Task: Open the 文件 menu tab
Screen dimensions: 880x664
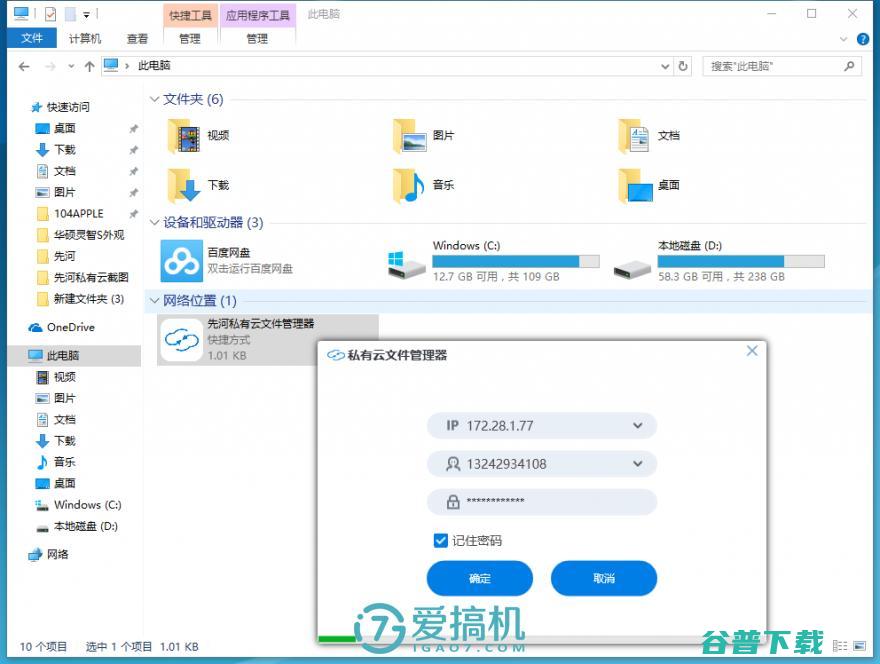Action: [x=32, y=38]
